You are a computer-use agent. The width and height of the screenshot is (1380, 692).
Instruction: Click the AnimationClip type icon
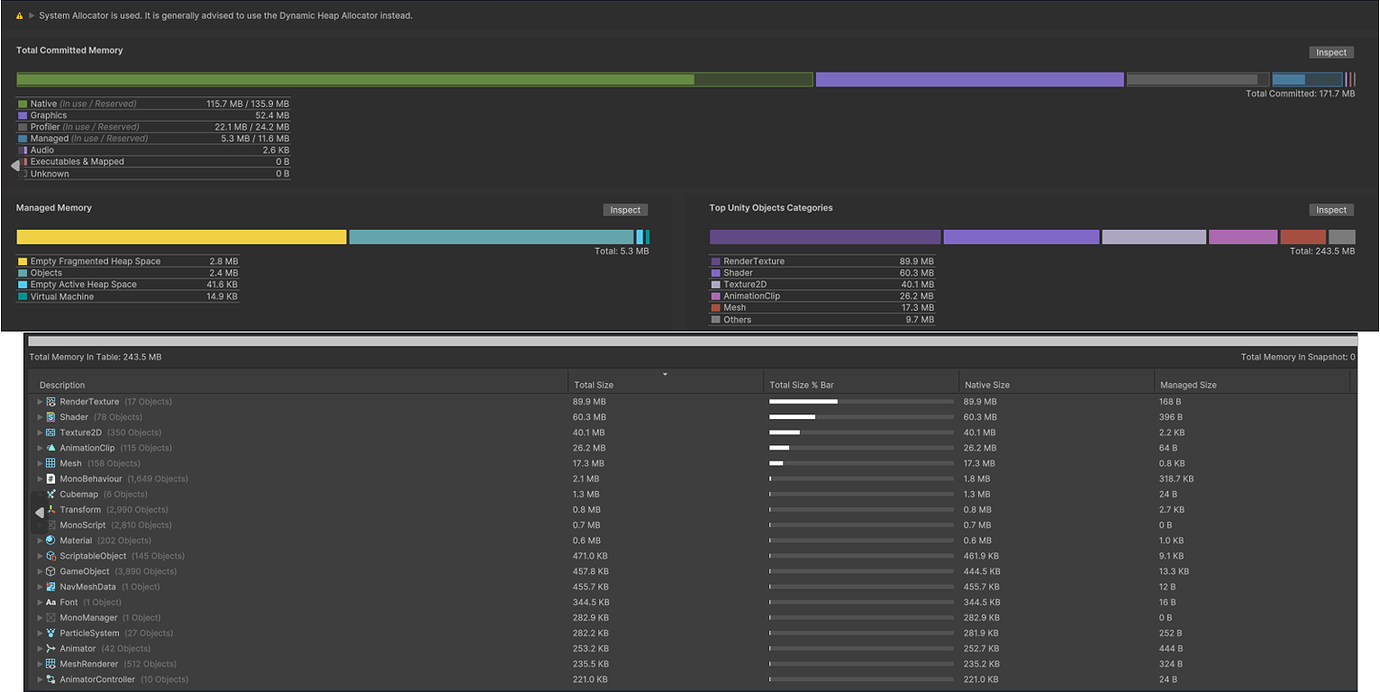51,448
